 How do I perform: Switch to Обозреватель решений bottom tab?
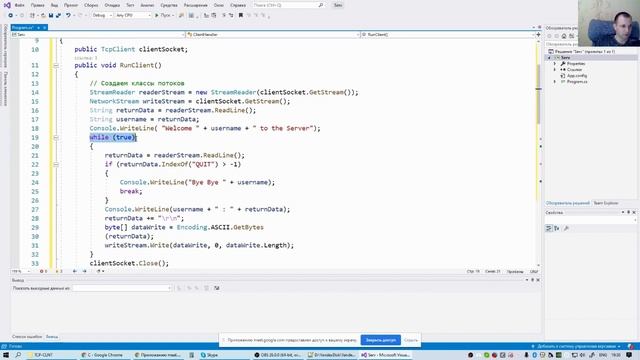(x=567, y=203)
